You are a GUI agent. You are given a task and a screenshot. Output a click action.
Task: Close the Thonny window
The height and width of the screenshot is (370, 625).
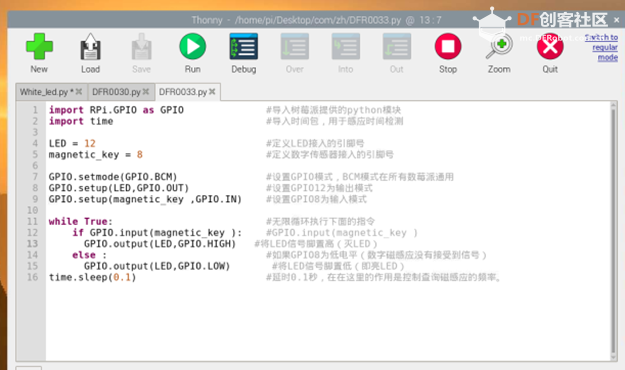[617, 20]
